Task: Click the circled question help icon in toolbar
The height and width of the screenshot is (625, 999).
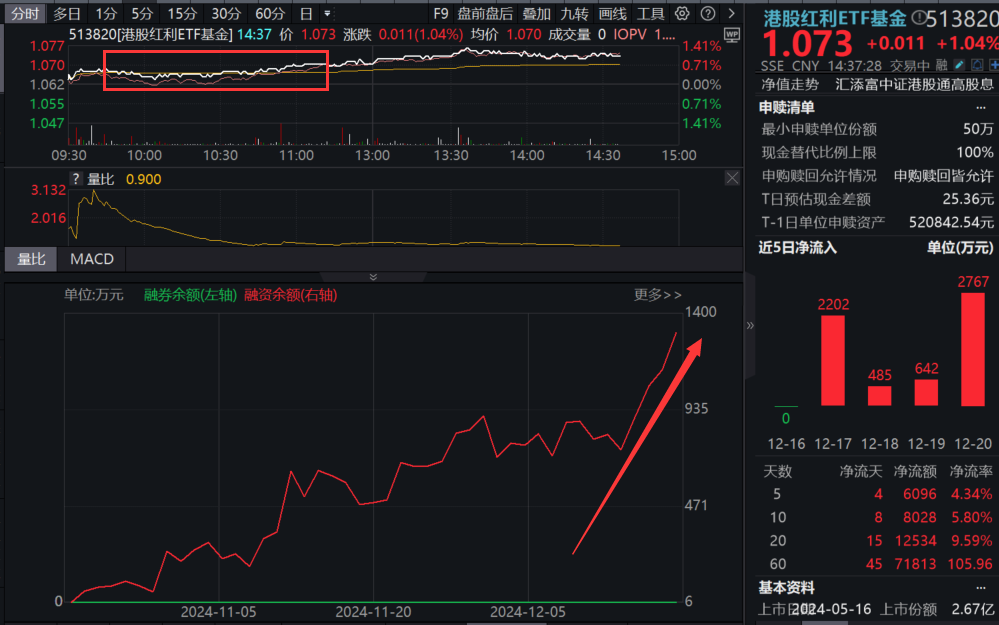Action: click(708, 14)
